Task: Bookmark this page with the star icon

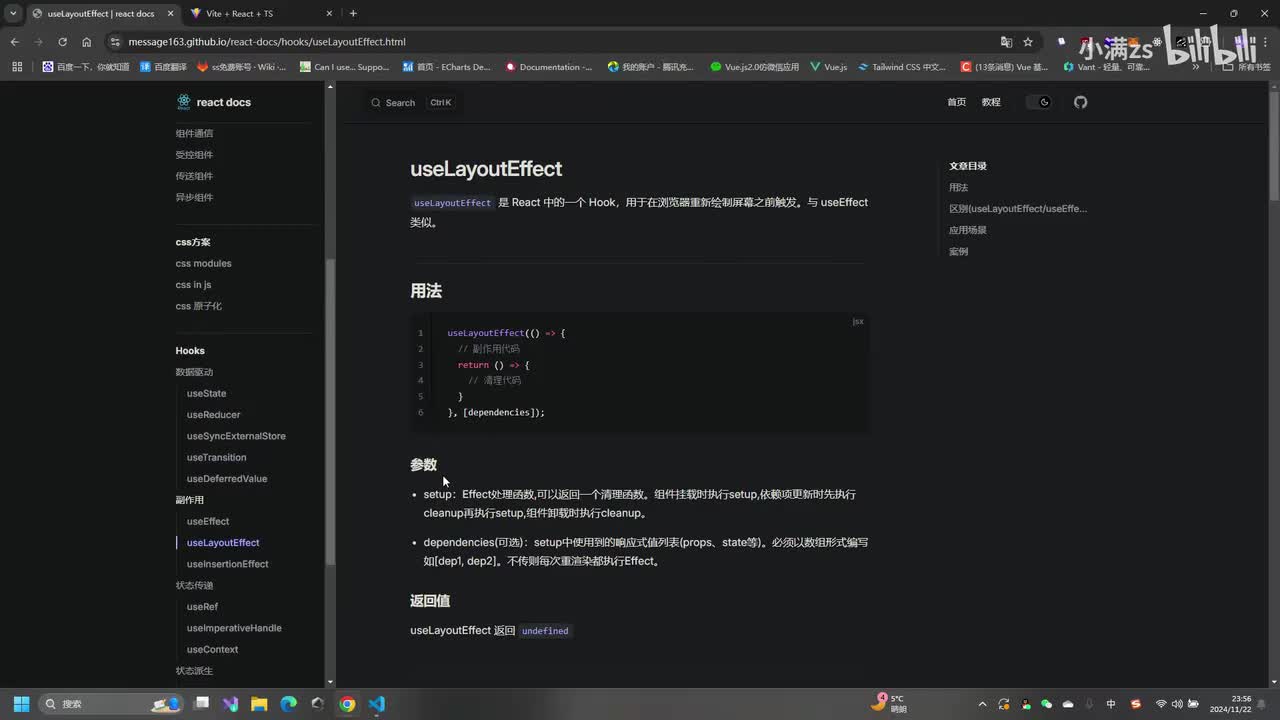Action: 1028,42
